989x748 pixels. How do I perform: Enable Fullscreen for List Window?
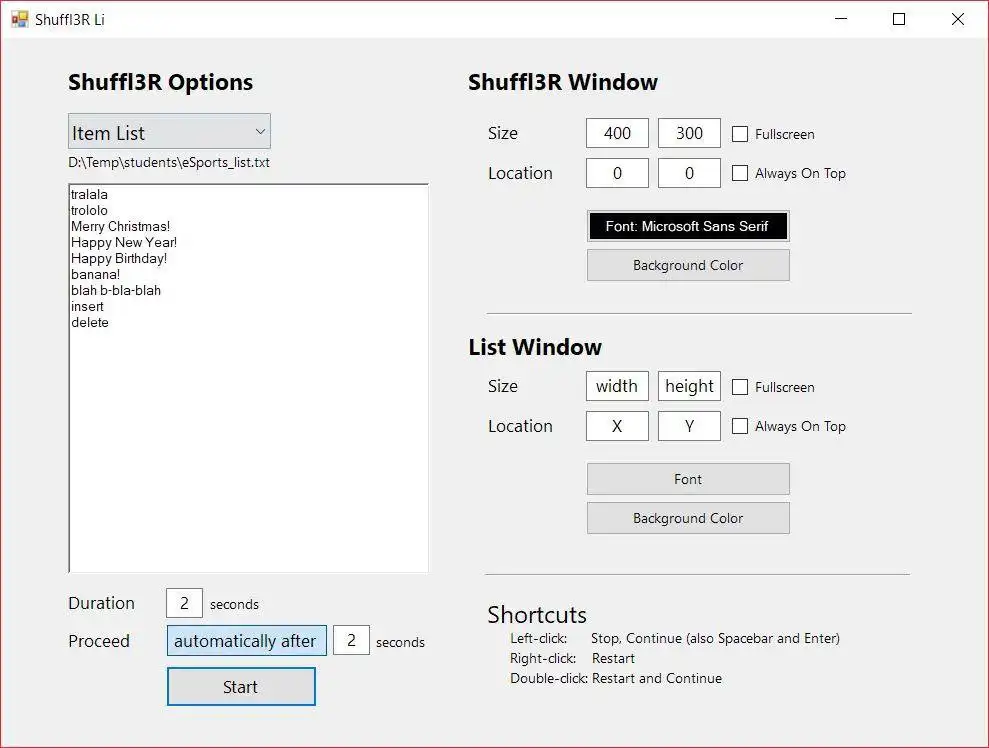pos(740,387)
